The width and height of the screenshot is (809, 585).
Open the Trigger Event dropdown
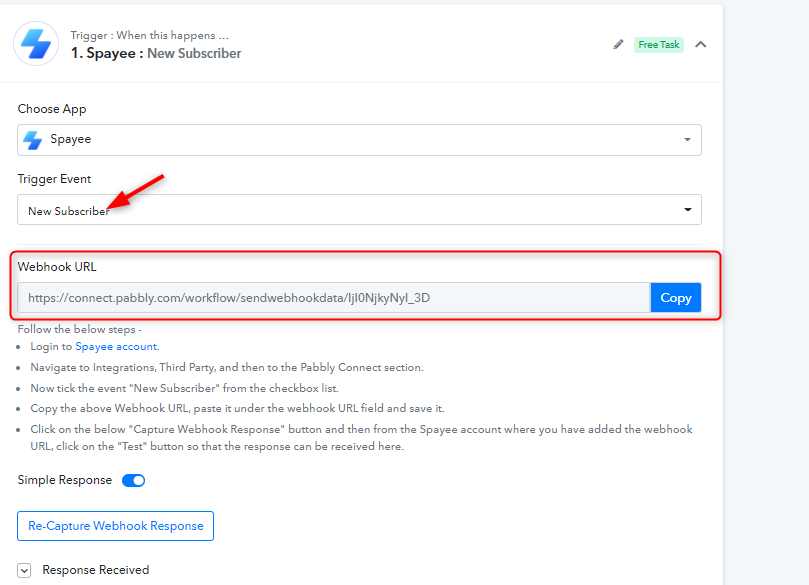coord(359,209)
